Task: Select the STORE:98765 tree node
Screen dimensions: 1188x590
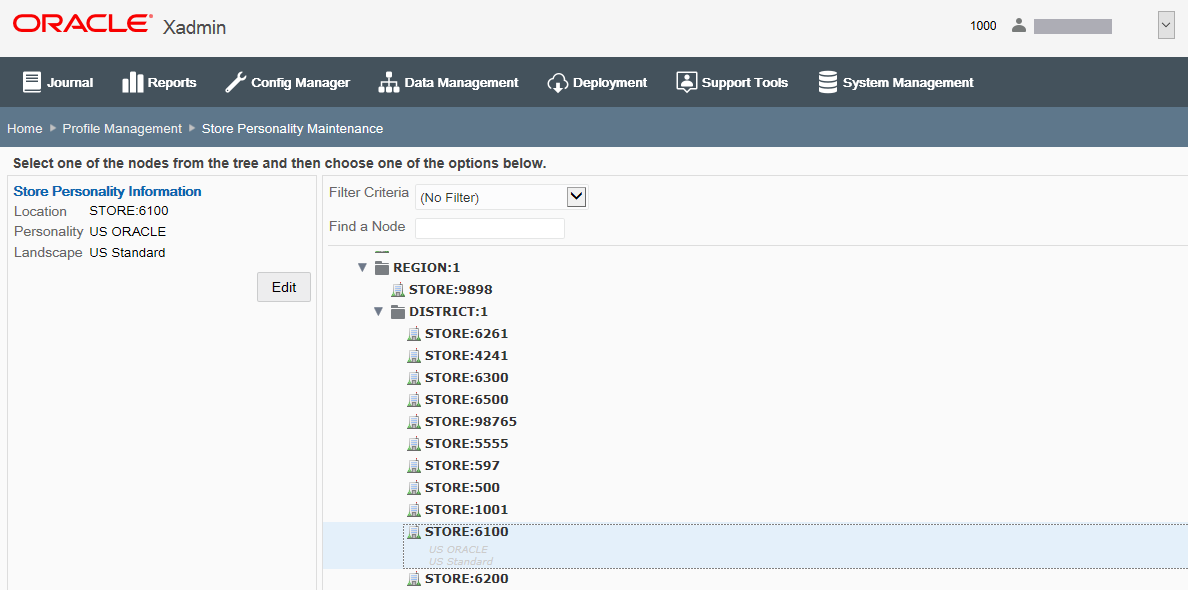Action: click(471, 421)
